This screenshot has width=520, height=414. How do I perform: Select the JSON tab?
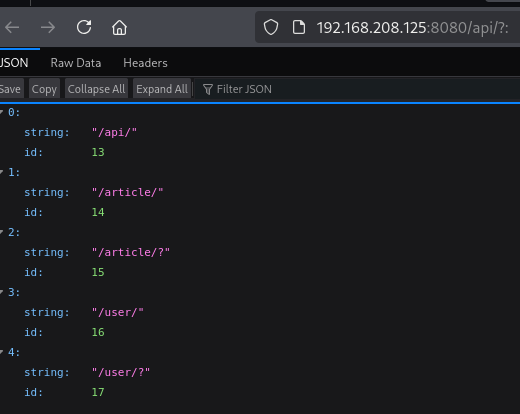click(x=14, y=63)
